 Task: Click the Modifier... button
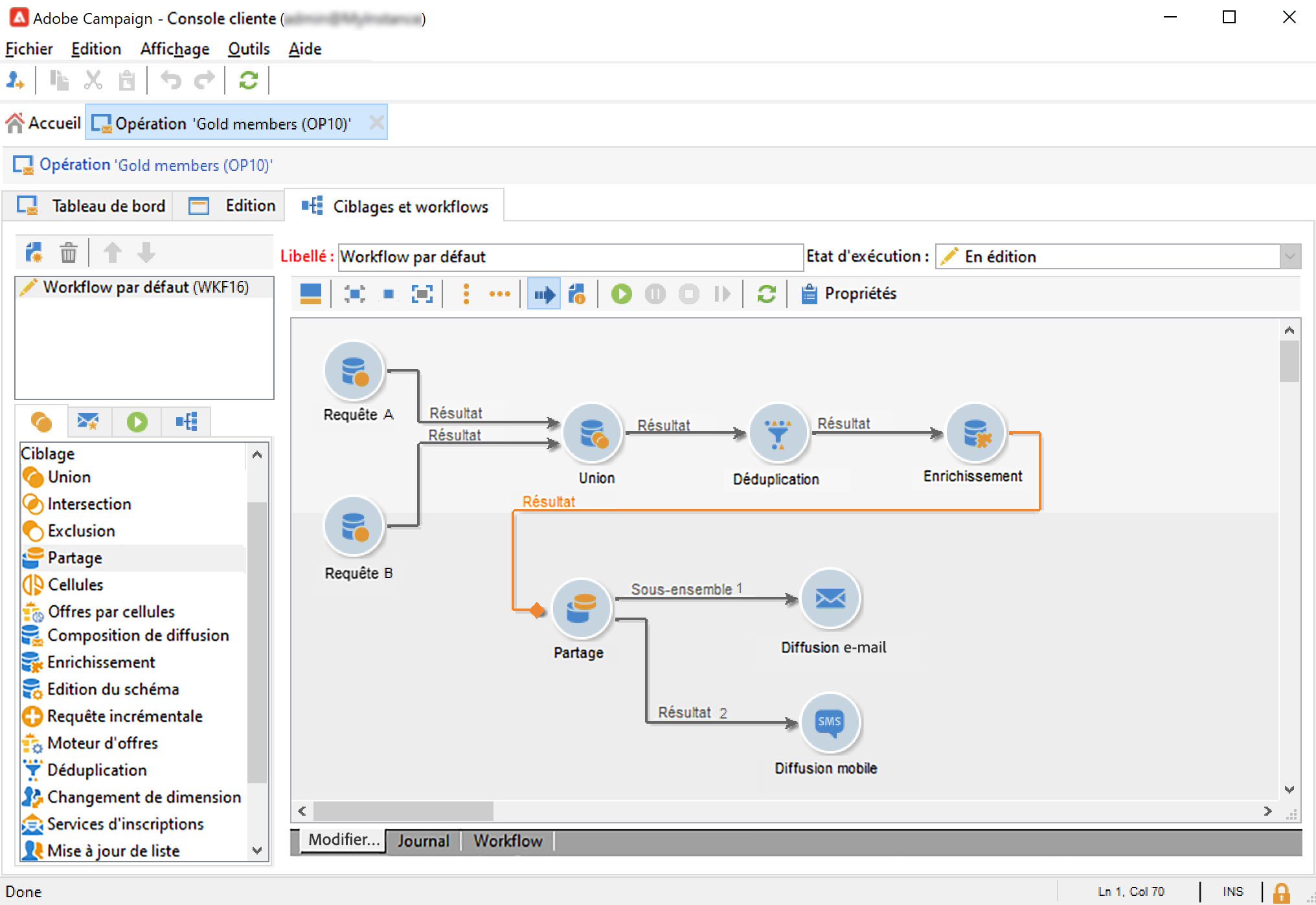pos(343,840)
